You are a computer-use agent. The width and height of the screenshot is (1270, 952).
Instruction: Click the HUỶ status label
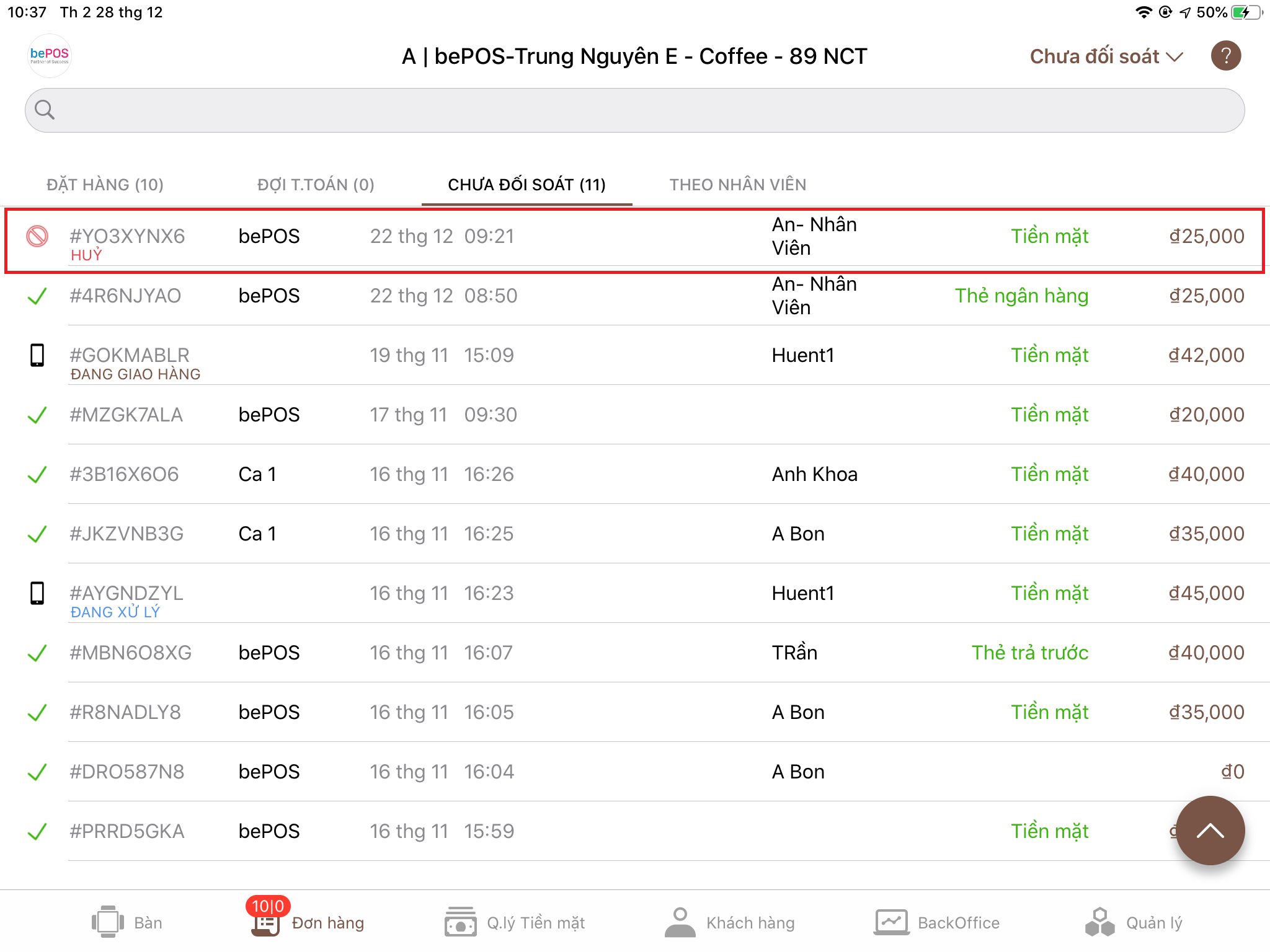86,255
